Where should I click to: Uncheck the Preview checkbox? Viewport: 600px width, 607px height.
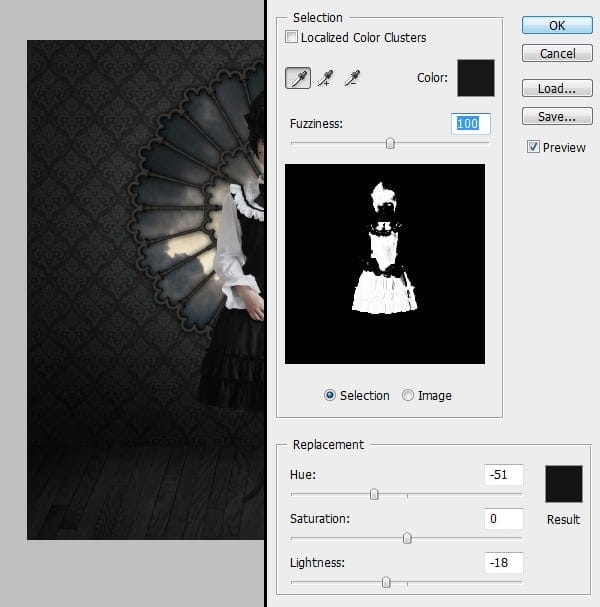pos(534,147)
